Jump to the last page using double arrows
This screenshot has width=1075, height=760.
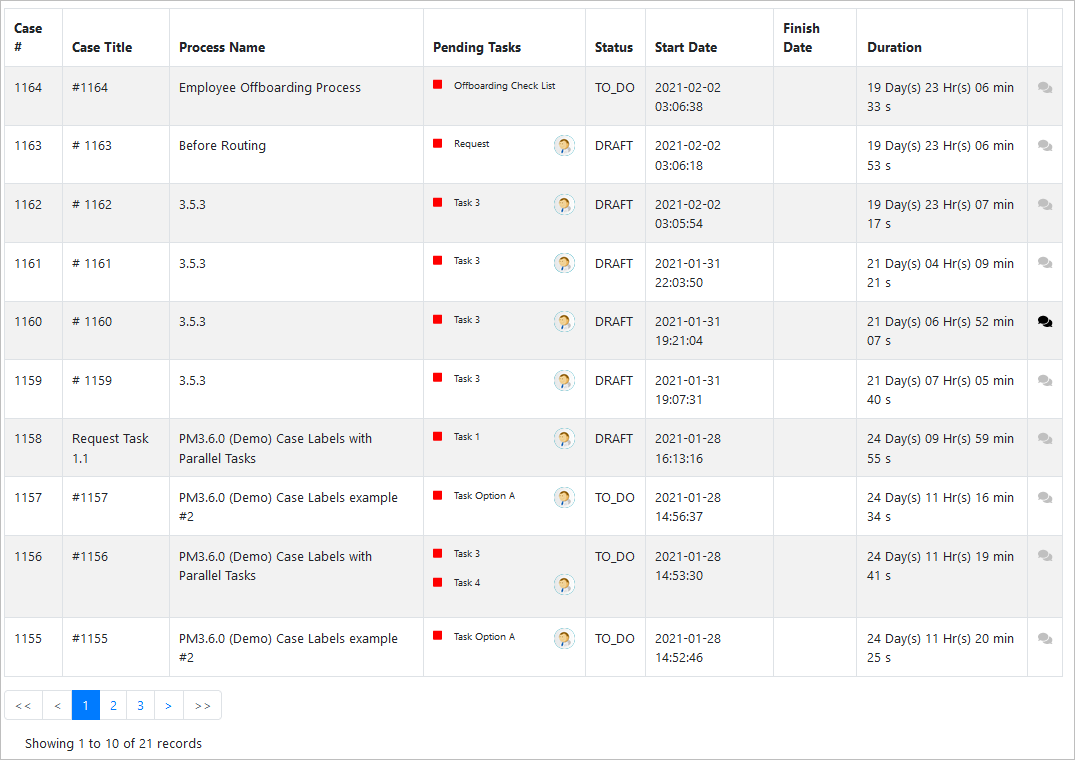(202, 705)
